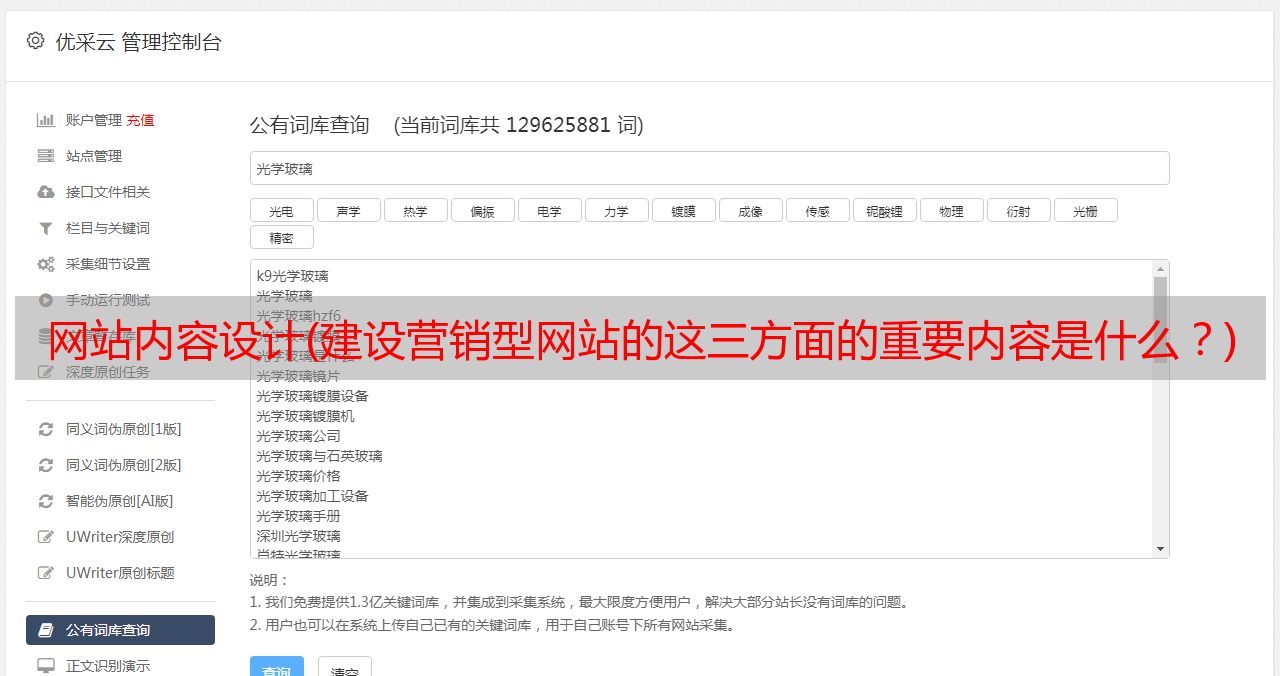Select the 光学玻璃手册 result line
Screen dimensions: 1280x676
pyautogui.click(x=298, y=516)
